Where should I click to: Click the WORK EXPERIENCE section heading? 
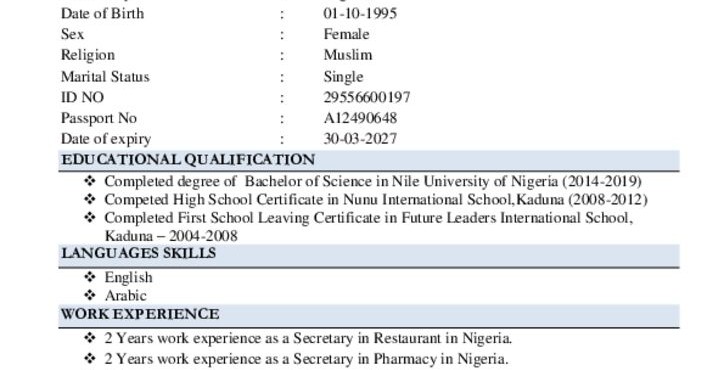[140, 314]
